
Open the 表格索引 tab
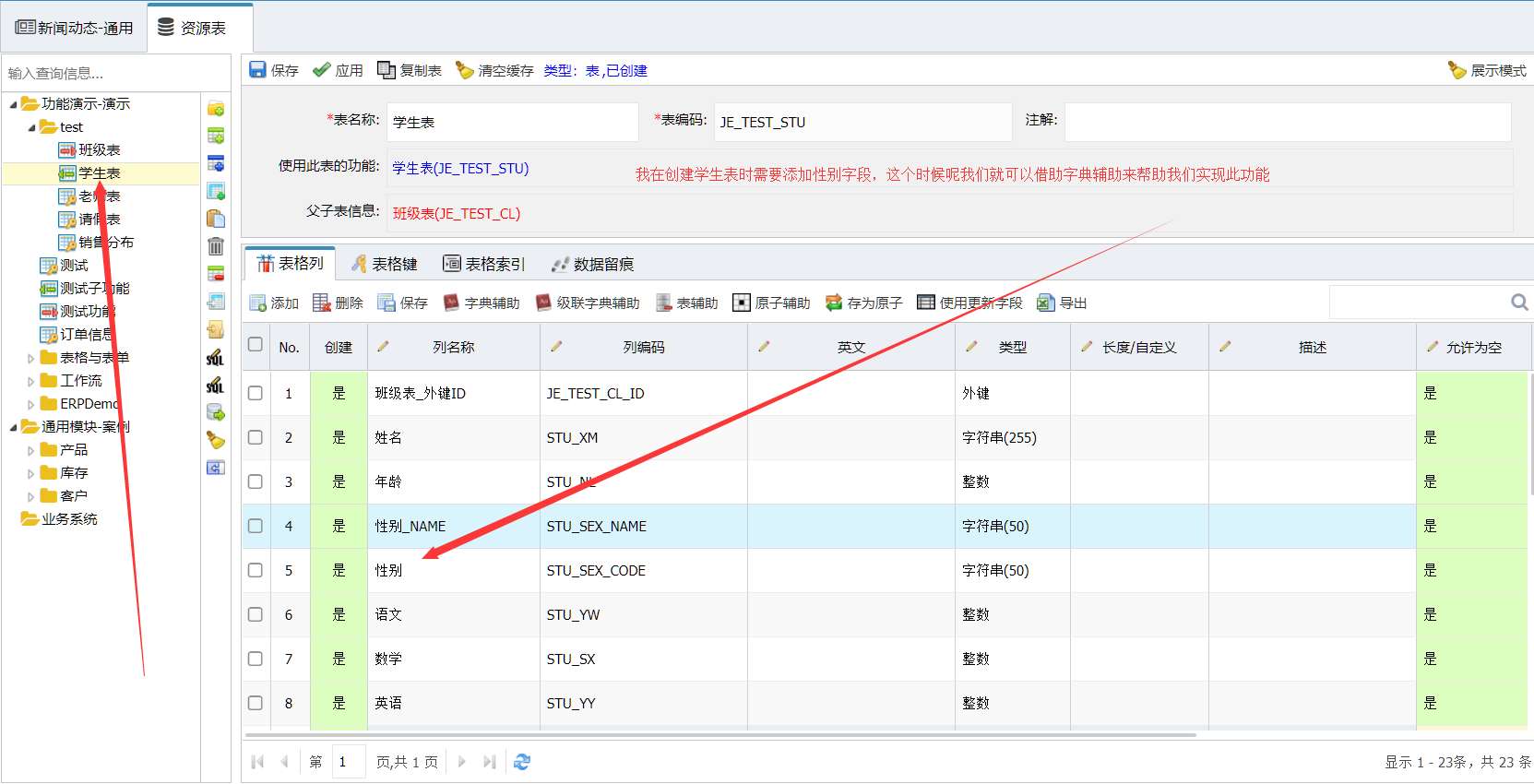(x=484, y=264)
